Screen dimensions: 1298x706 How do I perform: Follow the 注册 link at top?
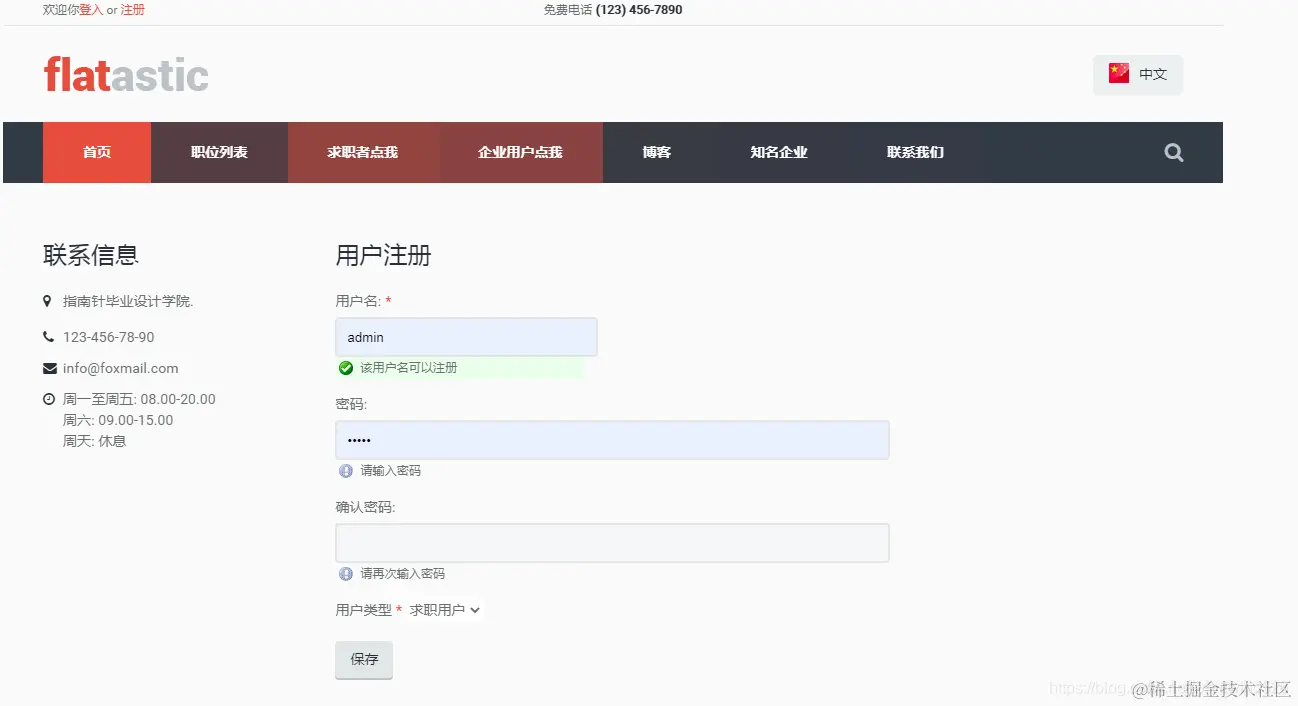click(133, 10)
